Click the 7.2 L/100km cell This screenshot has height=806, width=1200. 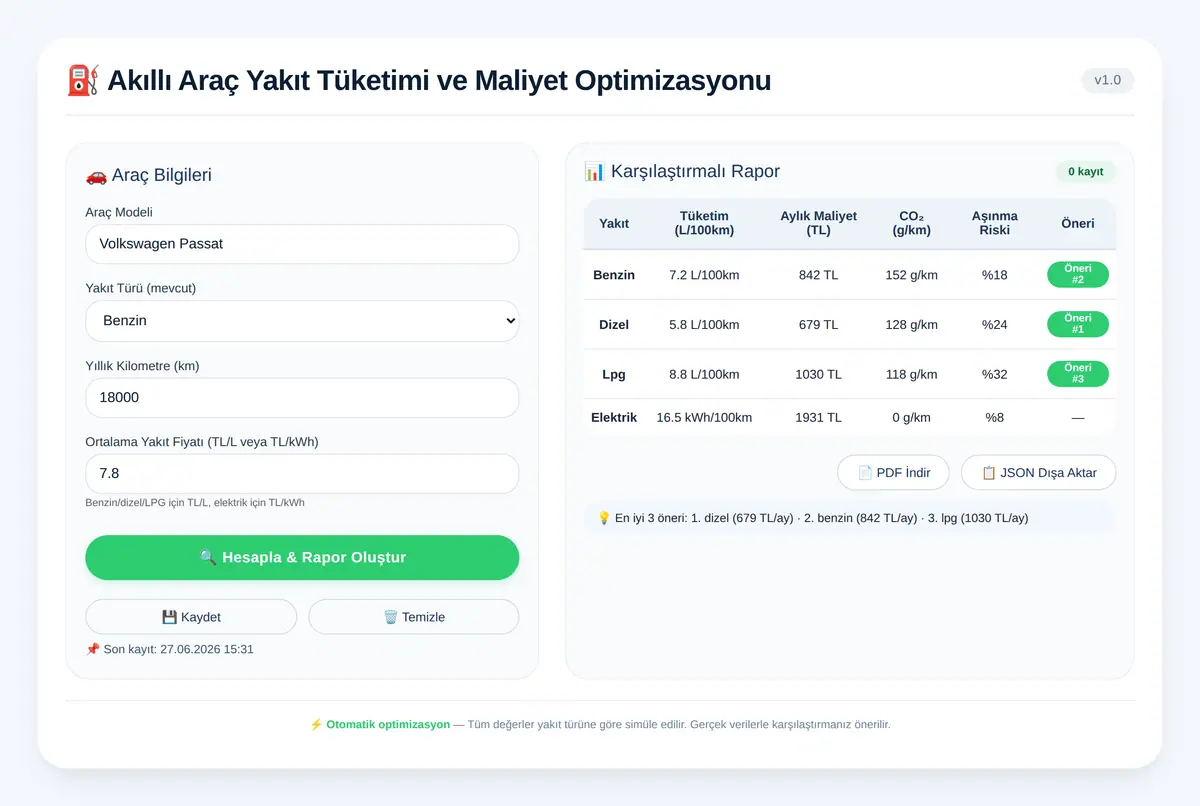(x=704, y=274)
